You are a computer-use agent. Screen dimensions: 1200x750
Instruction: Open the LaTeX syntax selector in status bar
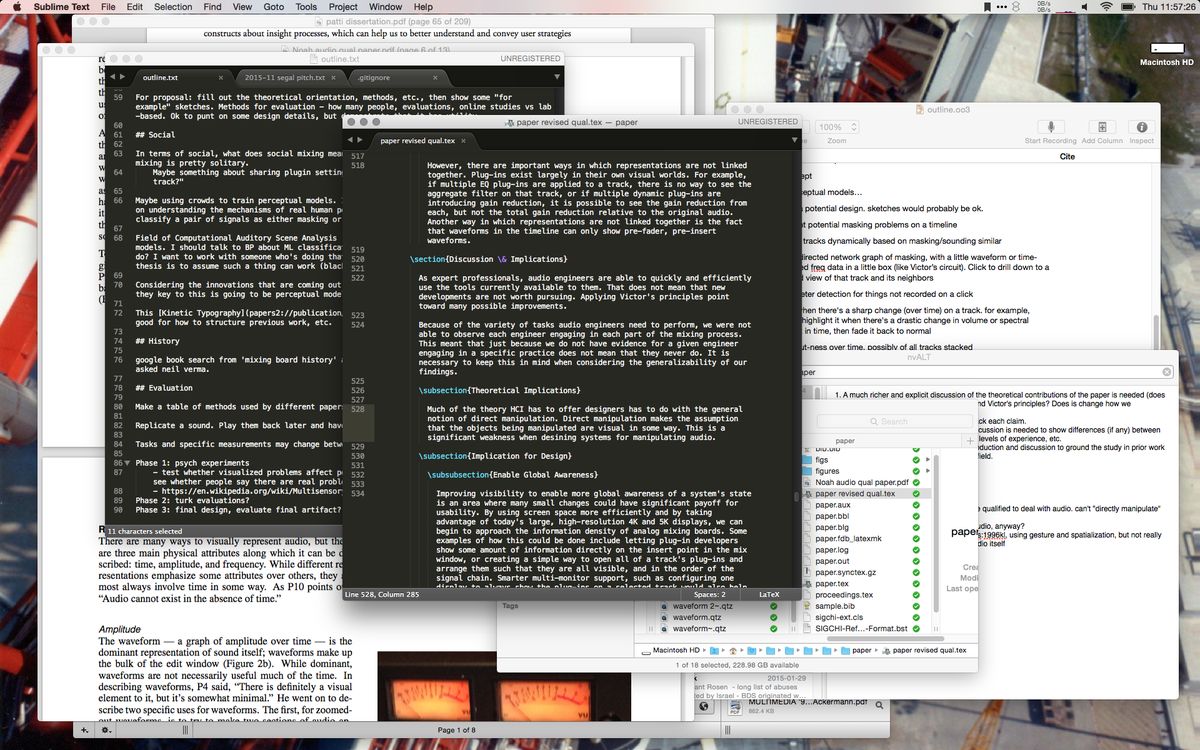pos(768,594)
